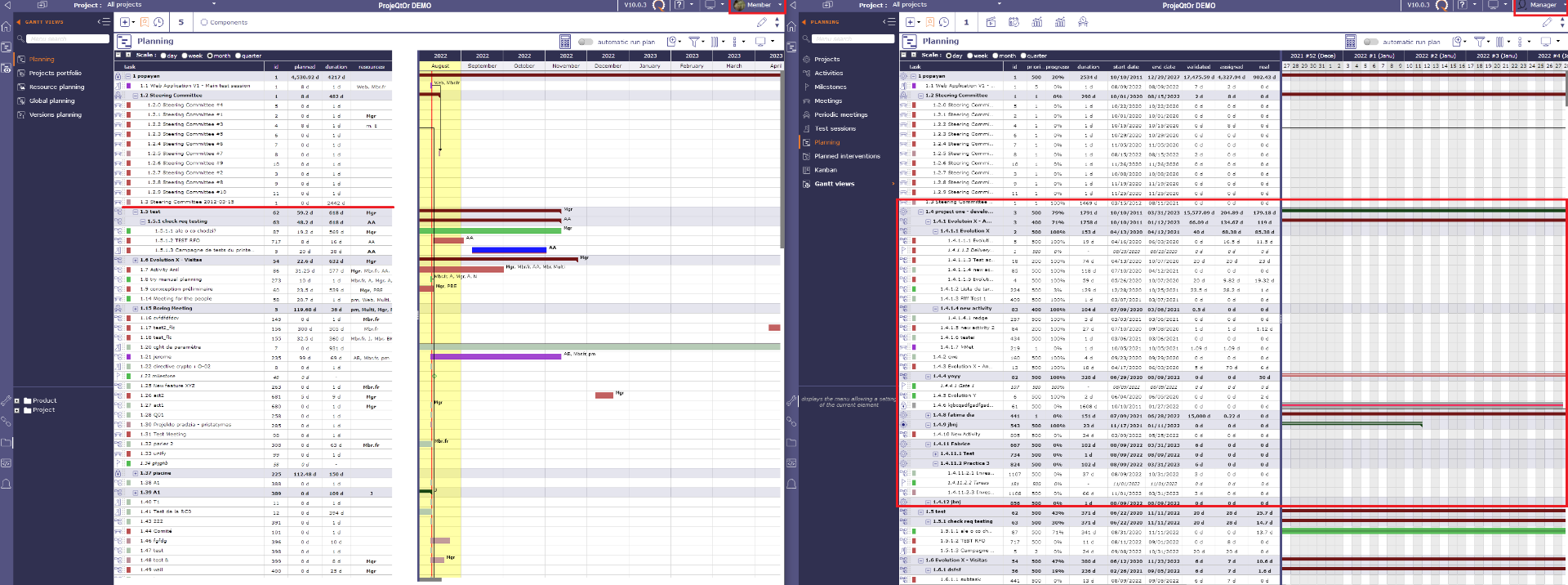Open the filter funnel in the Member view
The width and height of the screenshot is (1568, 585).
[x=693, y=42]
